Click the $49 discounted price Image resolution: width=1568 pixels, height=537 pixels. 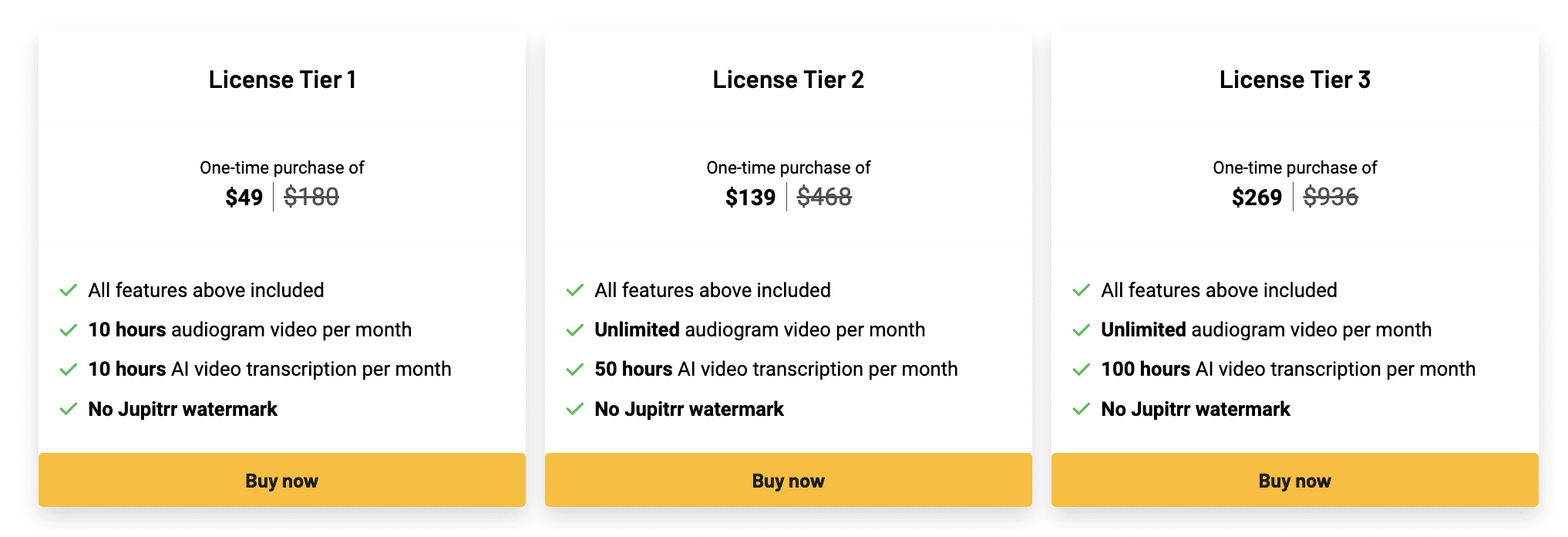[244, 198]
